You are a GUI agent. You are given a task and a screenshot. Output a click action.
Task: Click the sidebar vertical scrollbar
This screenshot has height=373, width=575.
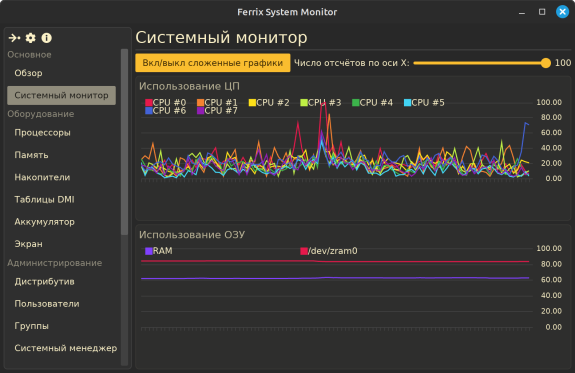[124, 142]
